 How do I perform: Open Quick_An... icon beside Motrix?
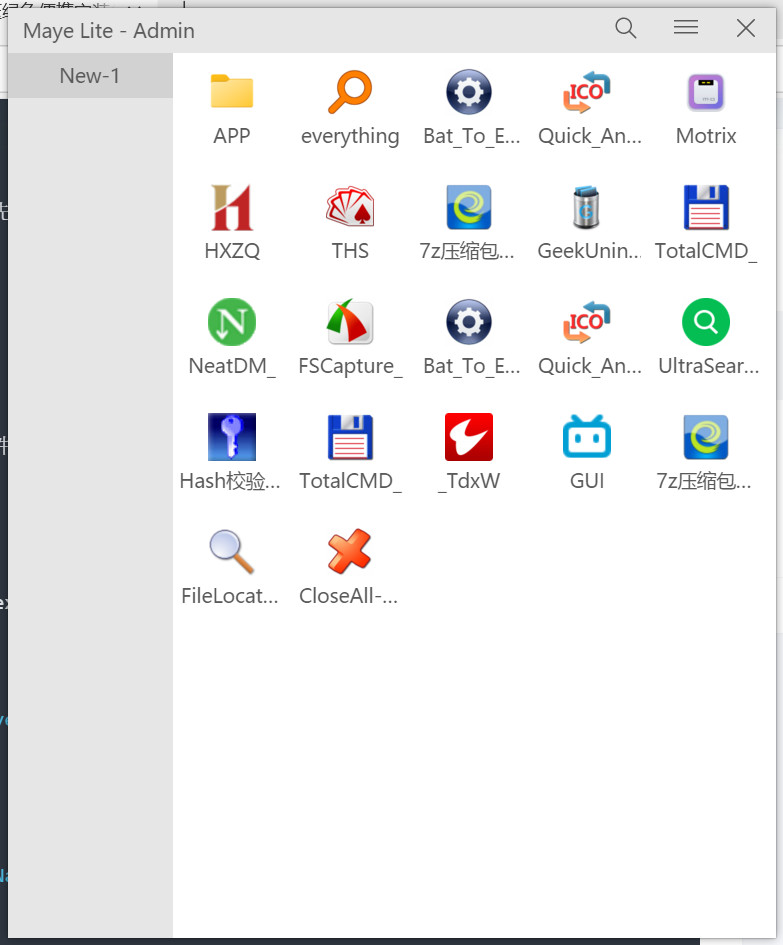[x=586, y=92]
